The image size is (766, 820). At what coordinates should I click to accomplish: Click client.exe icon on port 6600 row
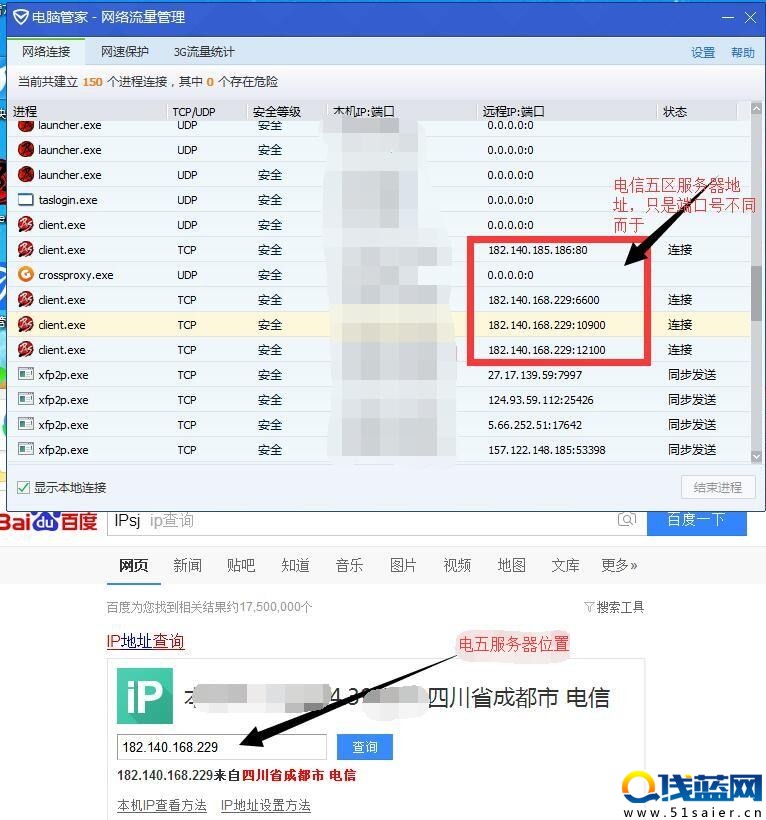tap(26, 300)
